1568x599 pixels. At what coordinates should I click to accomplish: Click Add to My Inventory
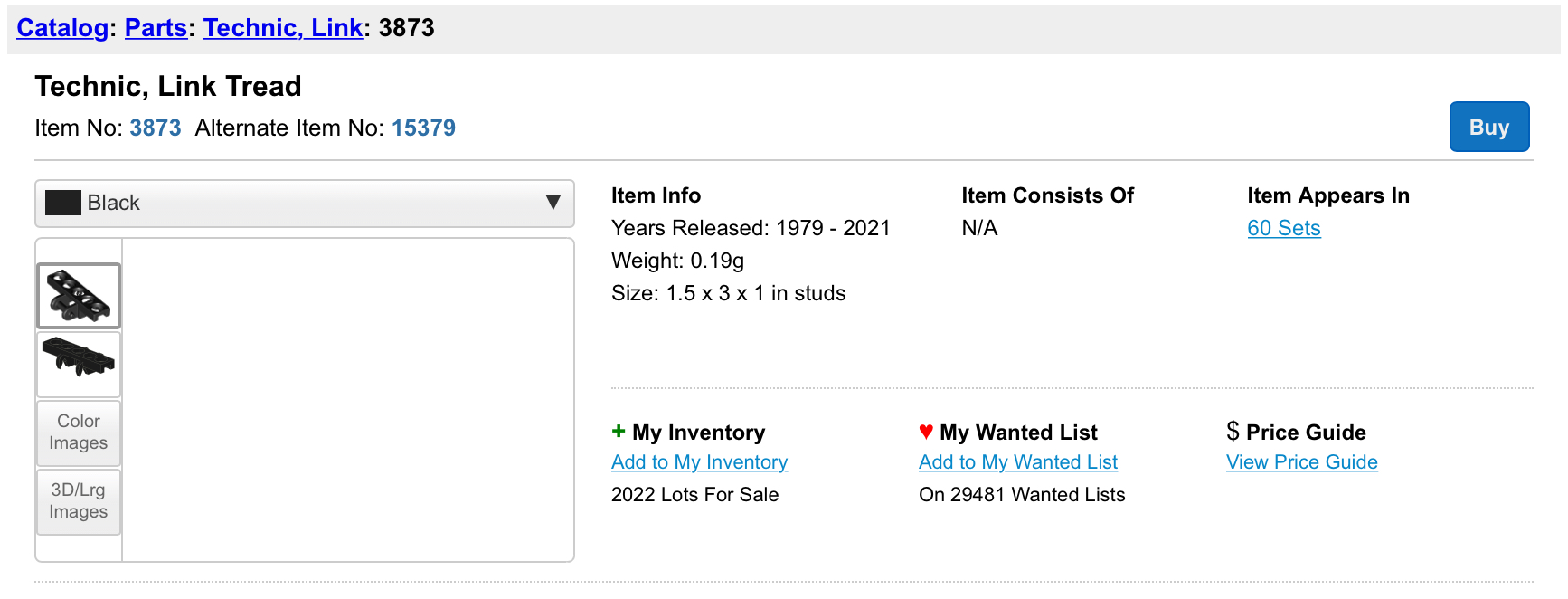click(699, 462)
